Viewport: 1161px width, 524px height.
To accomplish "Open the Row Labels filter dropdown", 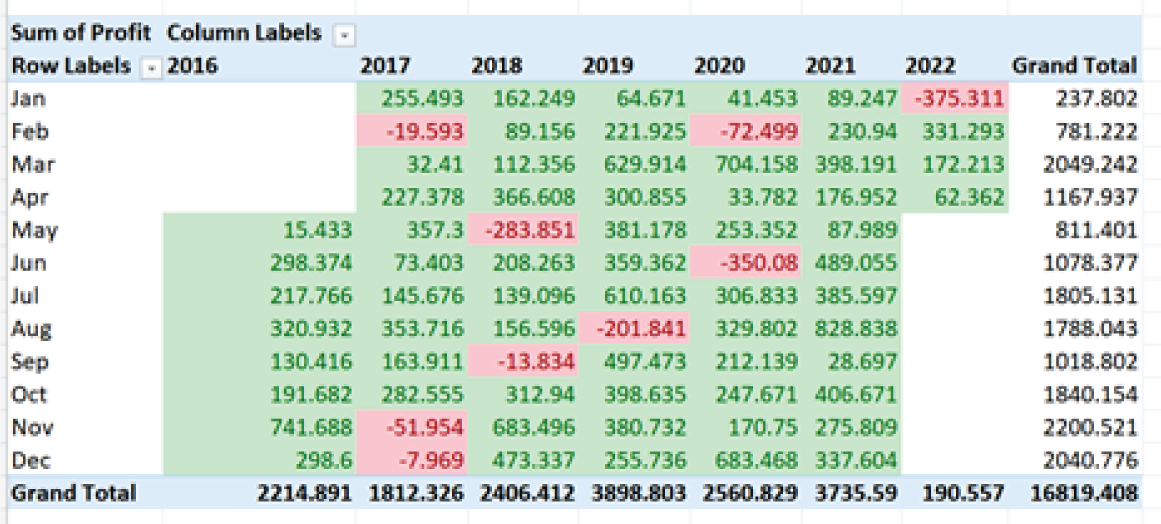I will [x=152, y=67].
